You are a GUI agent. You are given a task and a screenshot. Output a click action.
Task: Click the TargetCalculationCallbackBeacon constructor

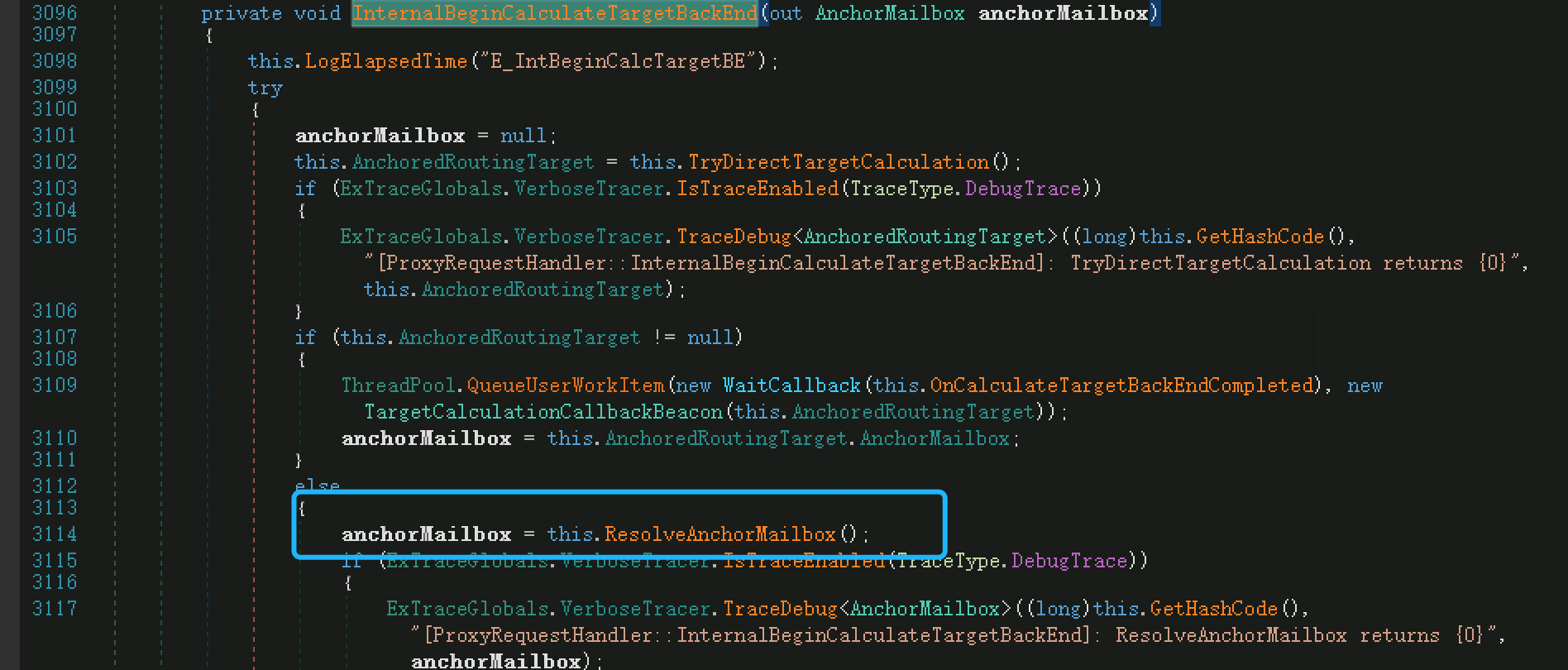click(x=543, y=412)
